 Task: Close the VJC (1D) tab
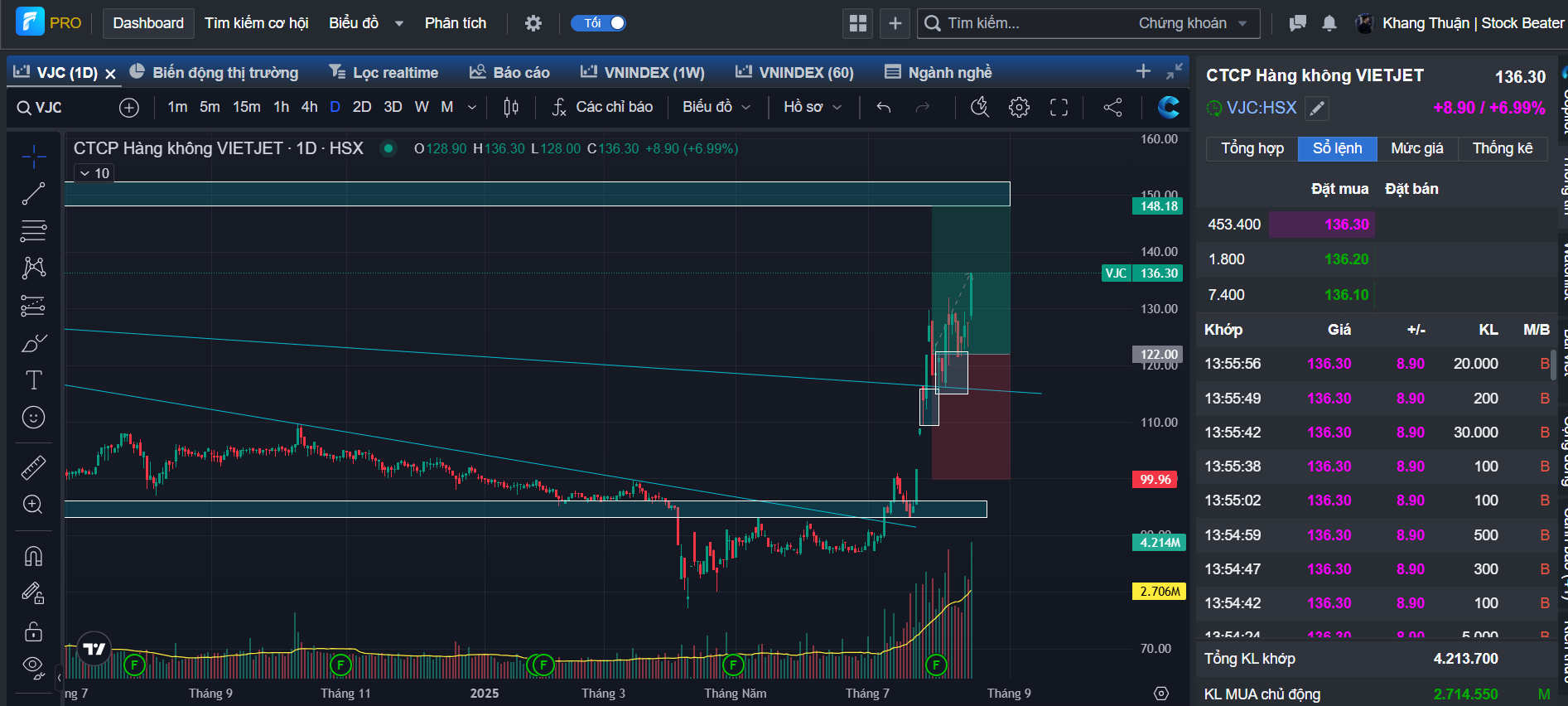point(110,74)
